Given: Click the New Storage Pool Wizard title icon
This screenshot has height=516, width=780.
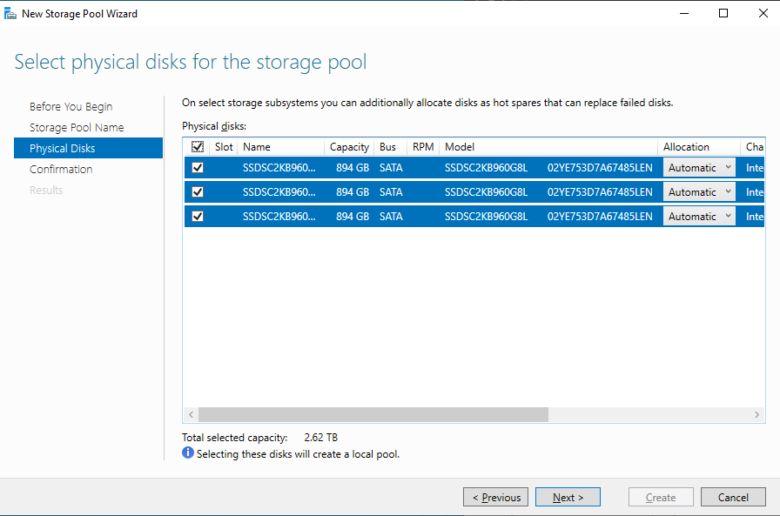Looking at the screenshot, I should 10,13.
